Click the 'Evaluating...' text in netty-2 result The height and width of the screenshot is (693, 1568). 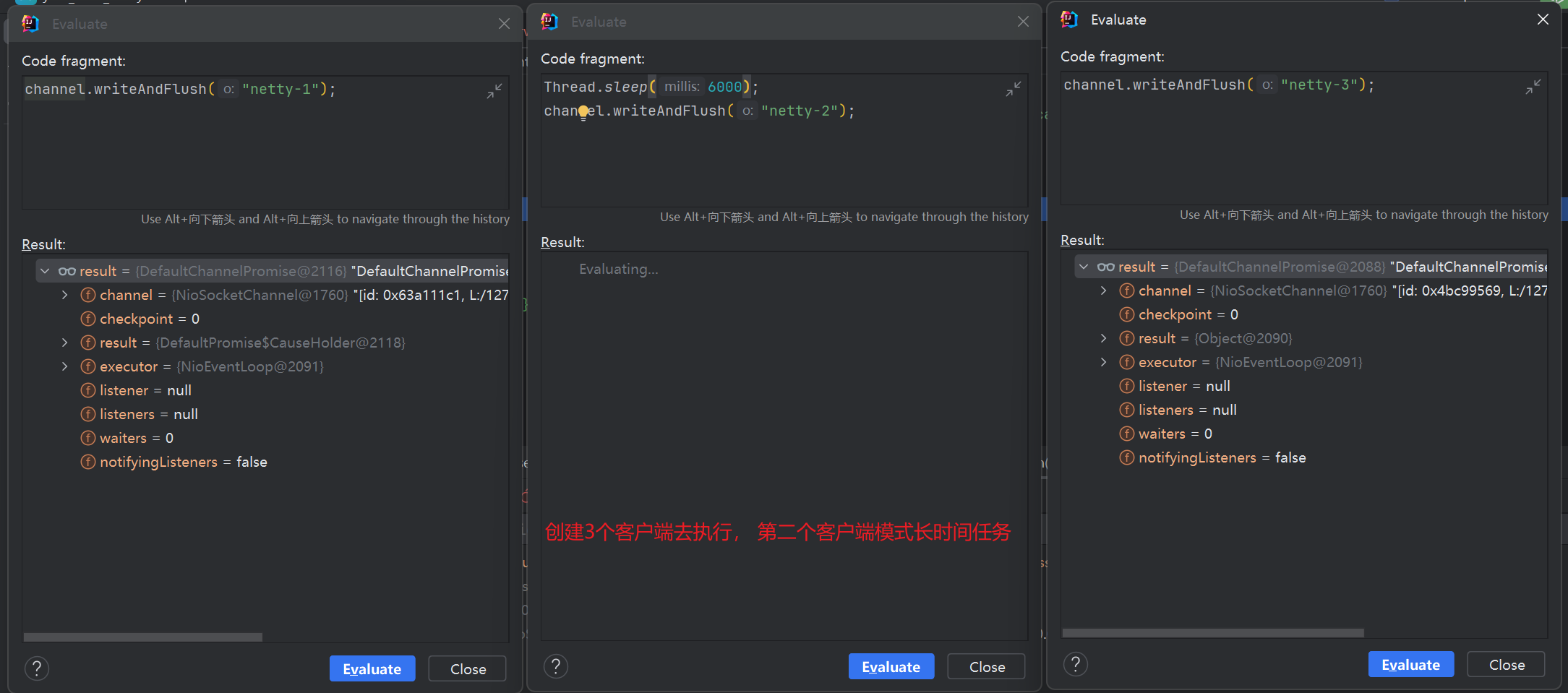coord(619,269)
